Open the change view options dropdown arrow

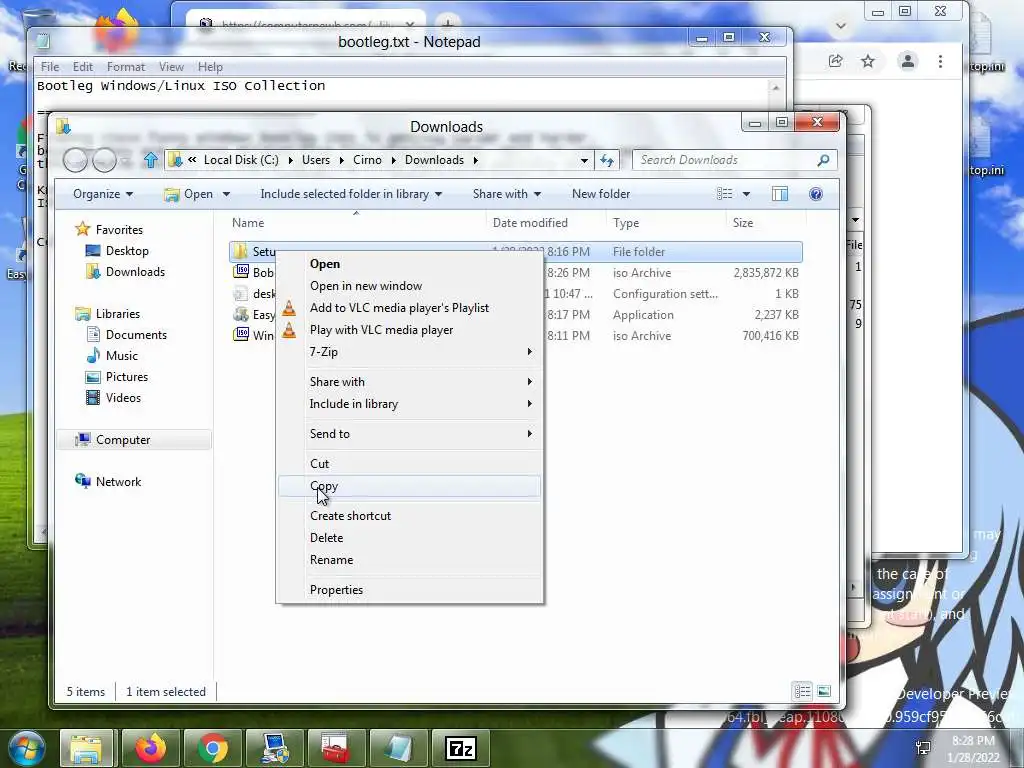click(746, 194)
